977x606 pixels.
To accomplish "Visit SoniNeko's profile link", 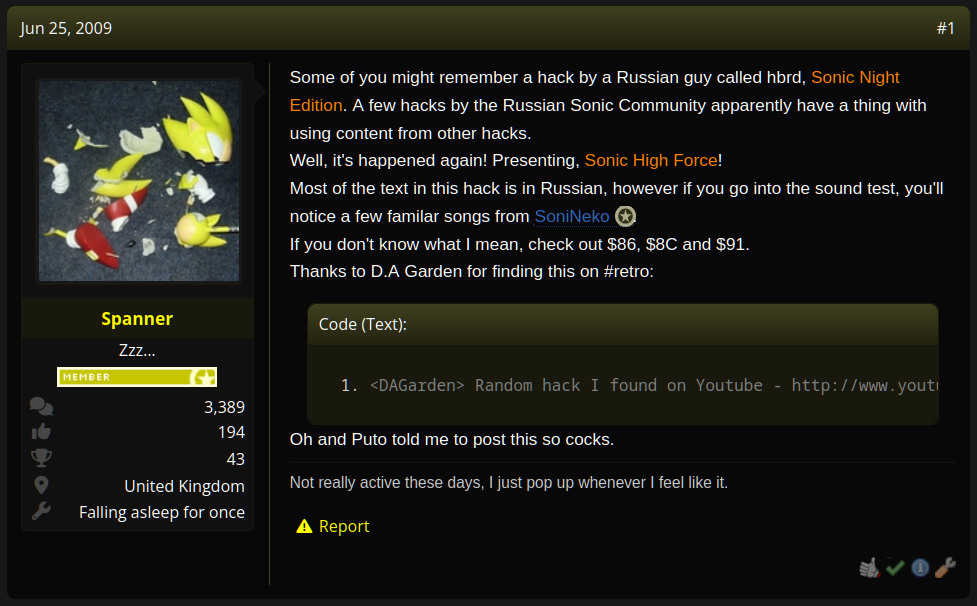I will point(572,216).
